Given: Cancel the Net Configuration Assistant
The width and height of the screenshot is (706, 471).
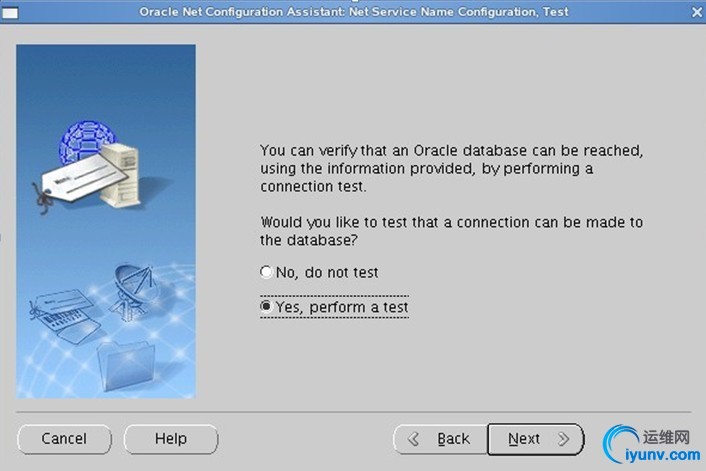Looking at the screenshot, I should pos(64,439).
